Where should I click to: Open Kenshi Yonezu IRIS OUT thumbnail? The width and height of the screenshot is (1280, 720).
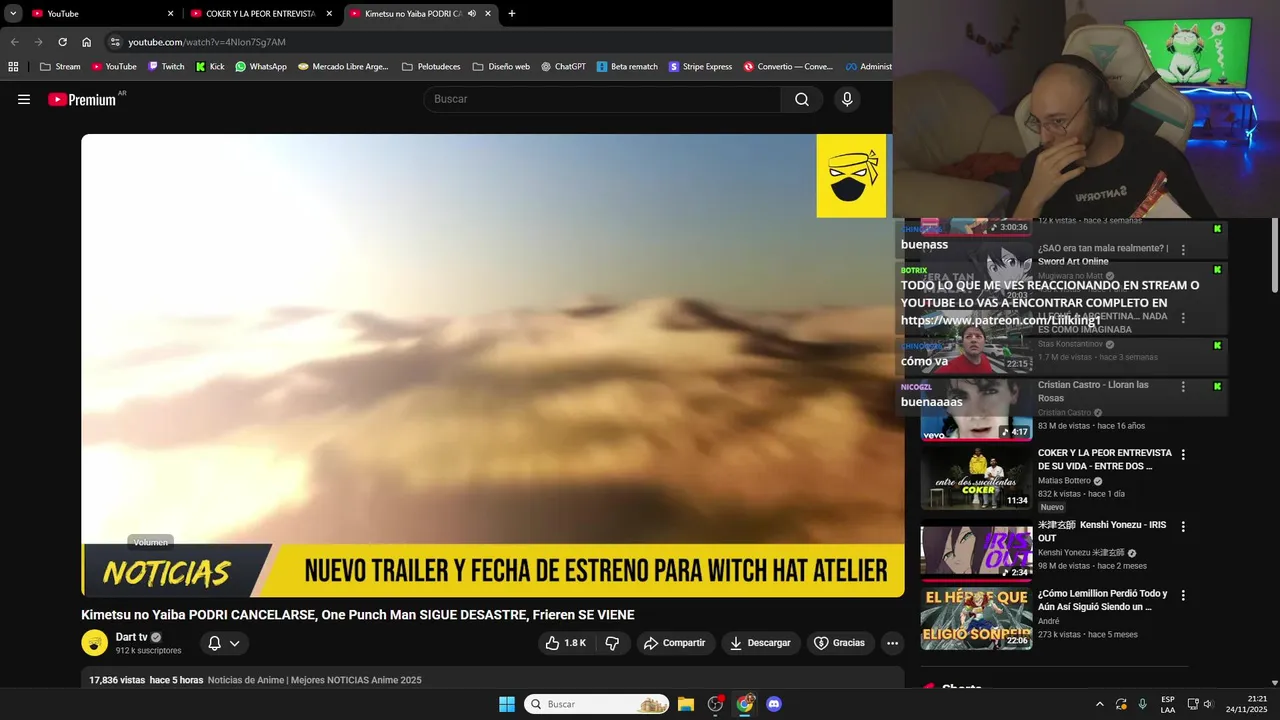(976, 549)
